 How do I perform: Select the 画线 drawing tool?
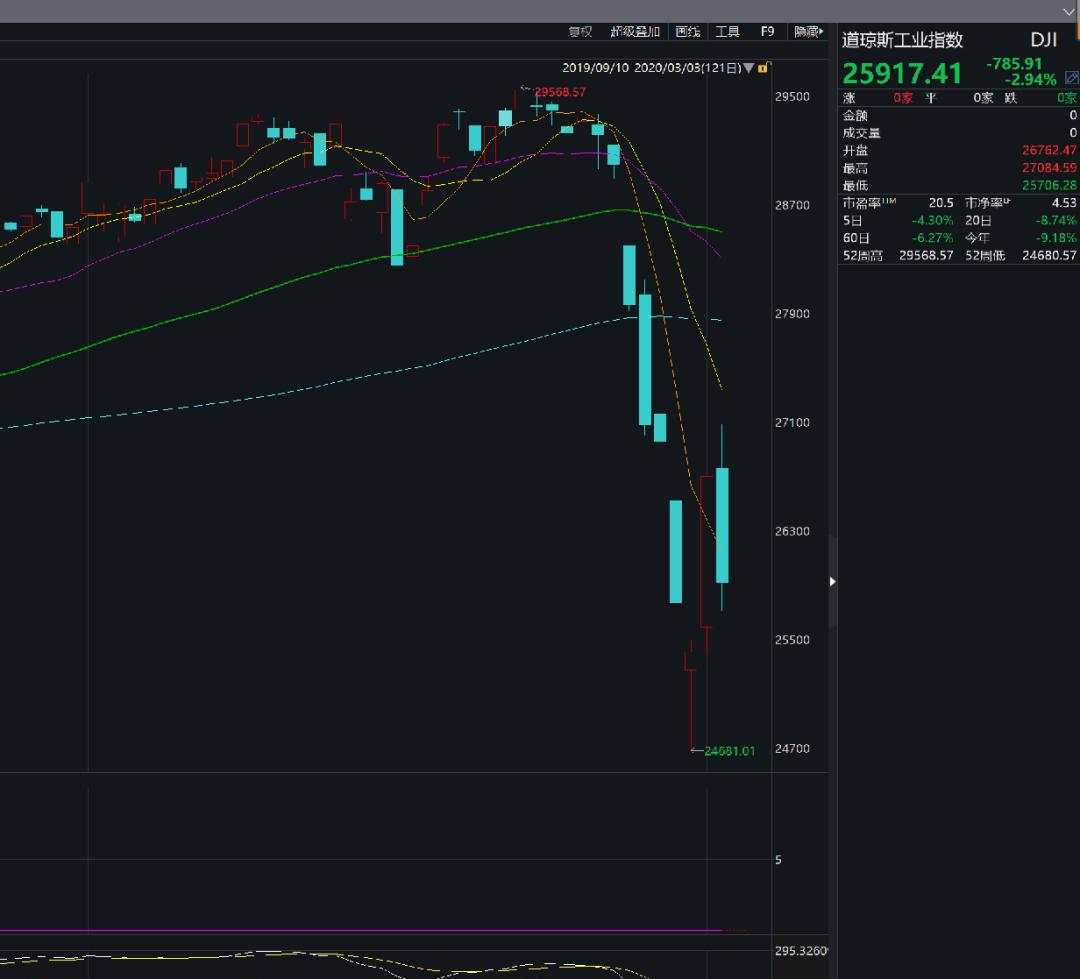click(687, 32)
